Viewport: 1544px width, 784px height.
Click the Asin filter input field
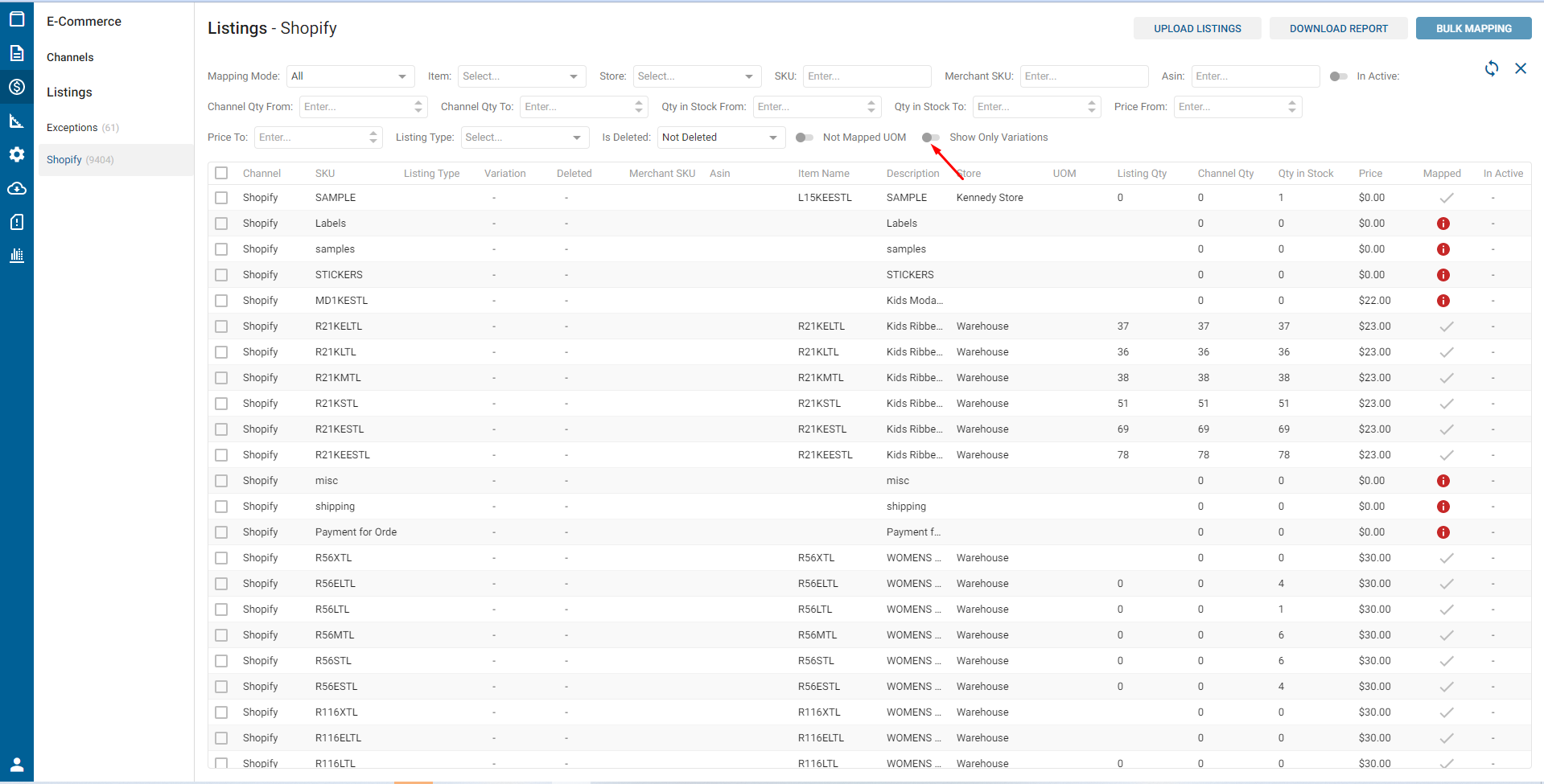(x=1256, y=76)
